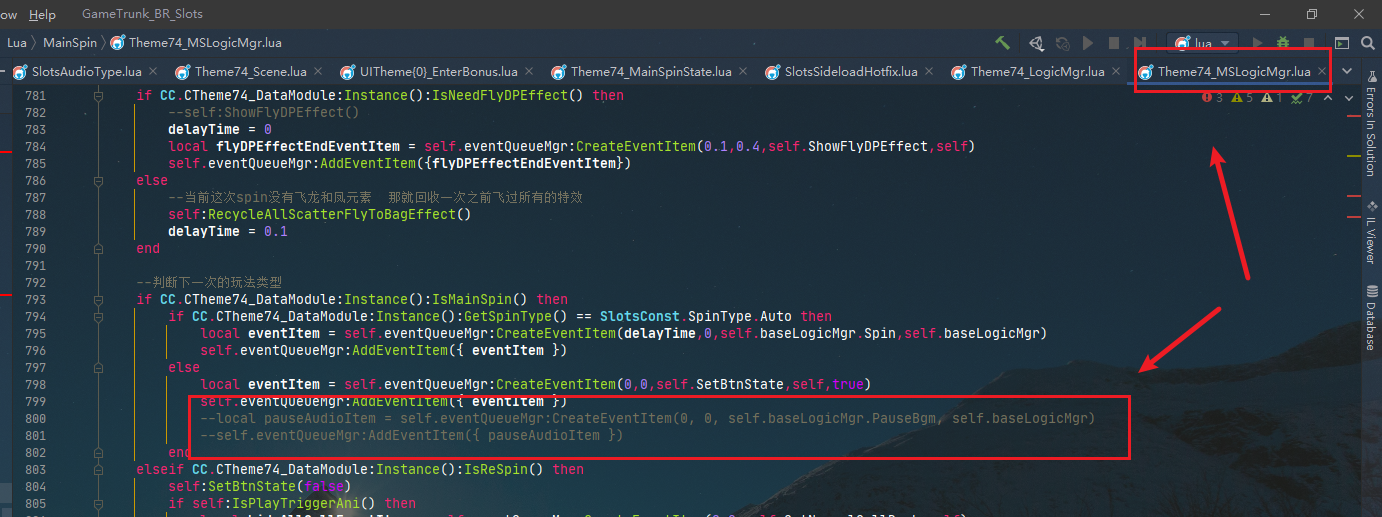Click the yellow warnings count icon
1382x517 pixels.
coord(1237,97)
